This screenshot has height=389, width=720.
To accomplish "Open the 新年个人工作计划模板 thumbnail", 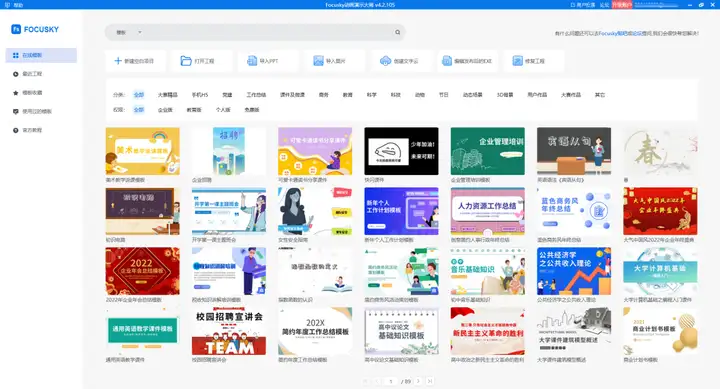I will pos(401,211).
